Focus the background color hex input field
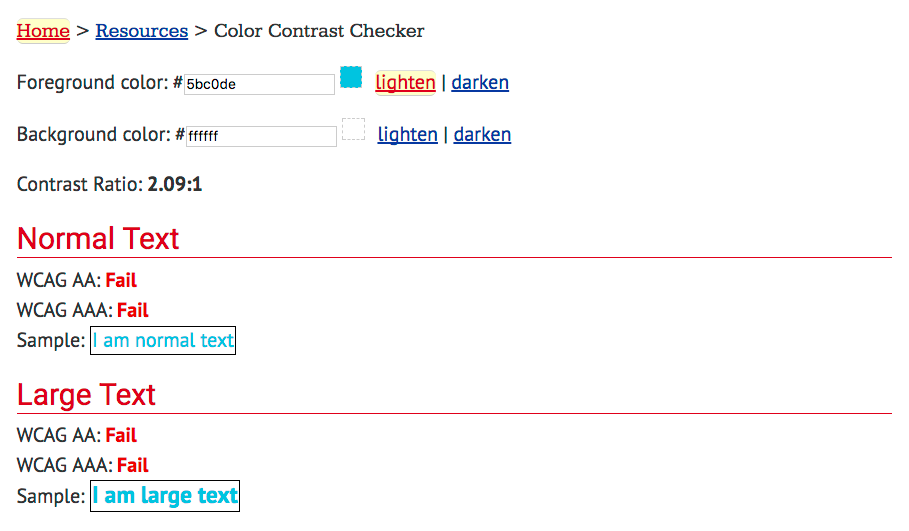This screenshot has height=531, width=909. pos(262,136)
